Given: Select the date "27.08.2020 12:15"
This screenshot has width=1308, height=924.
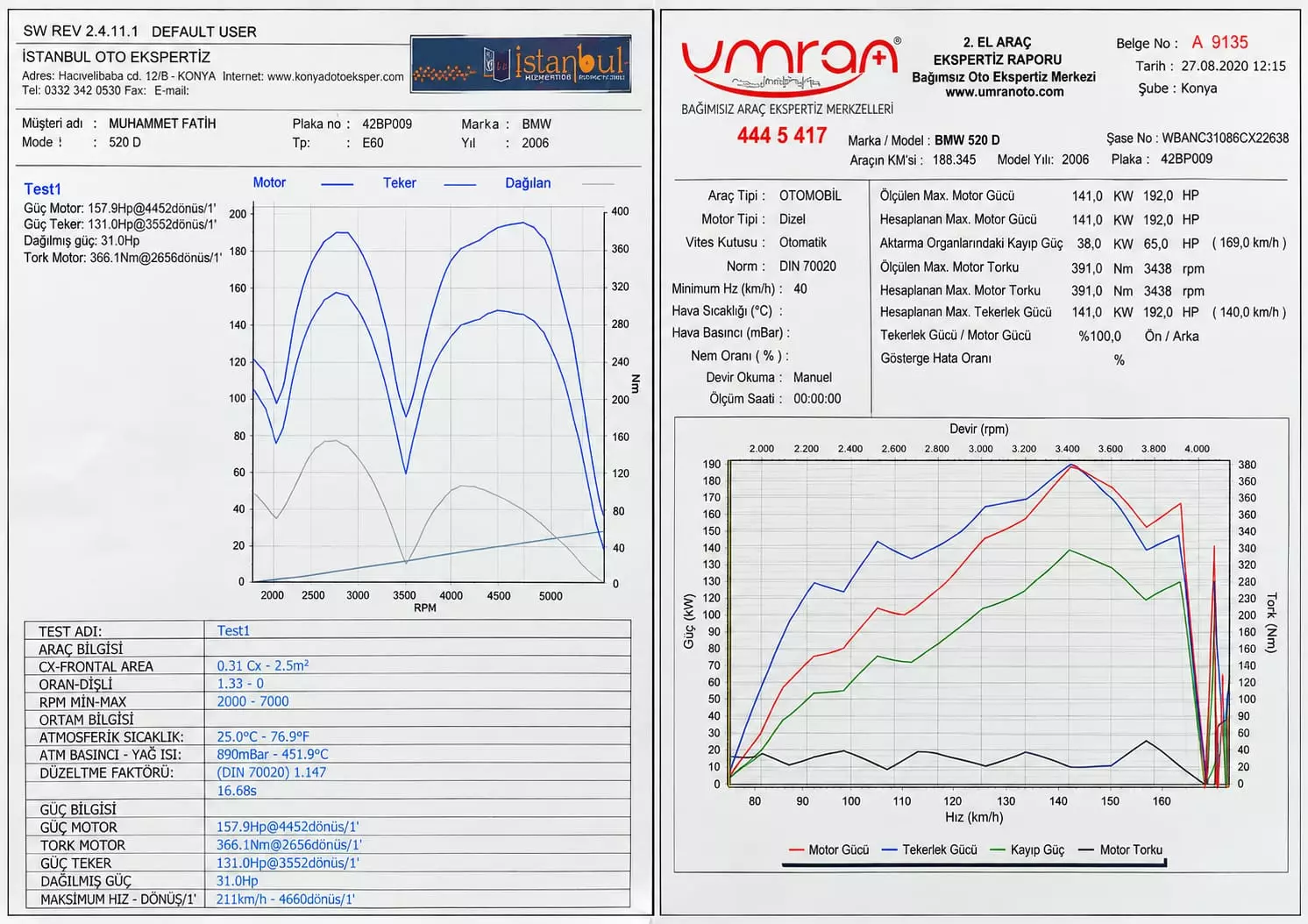Looking at the screenshot, I should pos(1233,66).
